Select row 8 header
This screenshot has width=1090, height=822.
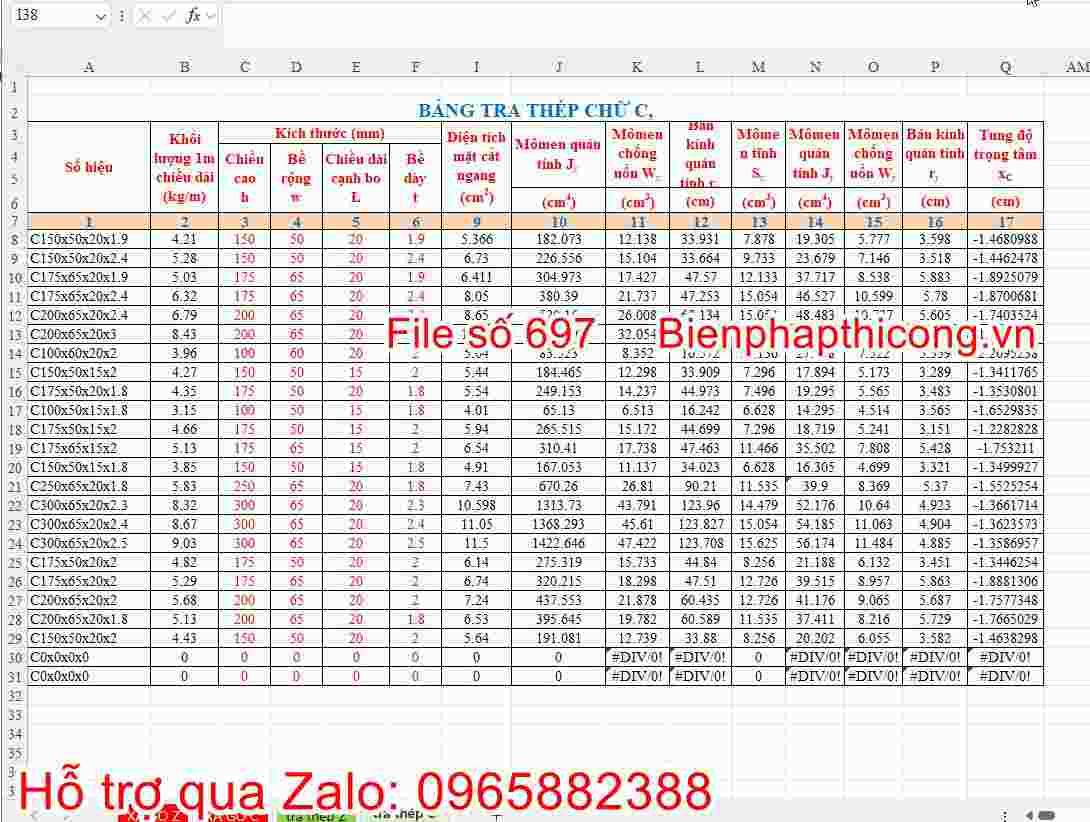13,240
